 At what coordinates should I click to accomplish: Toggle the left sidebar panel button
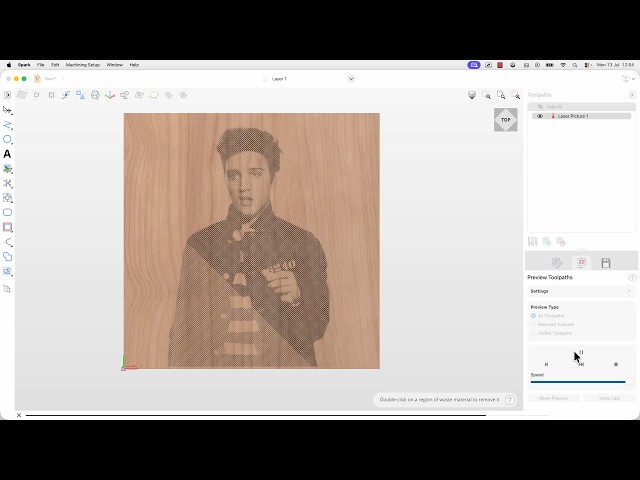point(7,95)
